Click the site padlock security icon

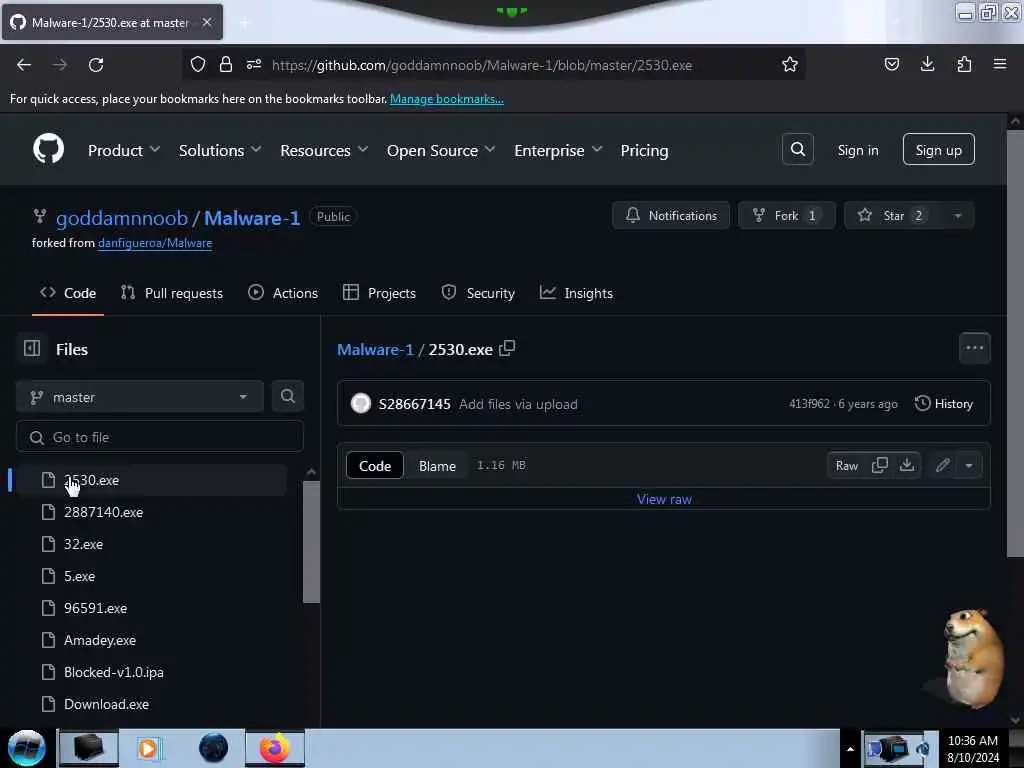tap(226, 64)
